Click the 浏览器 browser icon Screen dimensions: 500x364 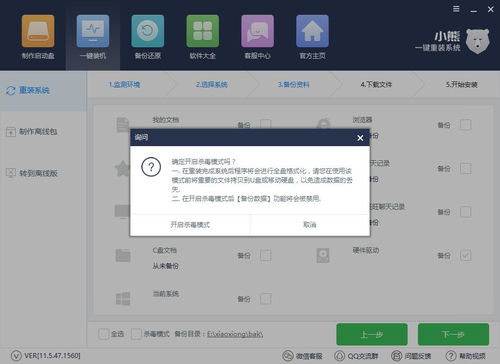coord(323,124)
